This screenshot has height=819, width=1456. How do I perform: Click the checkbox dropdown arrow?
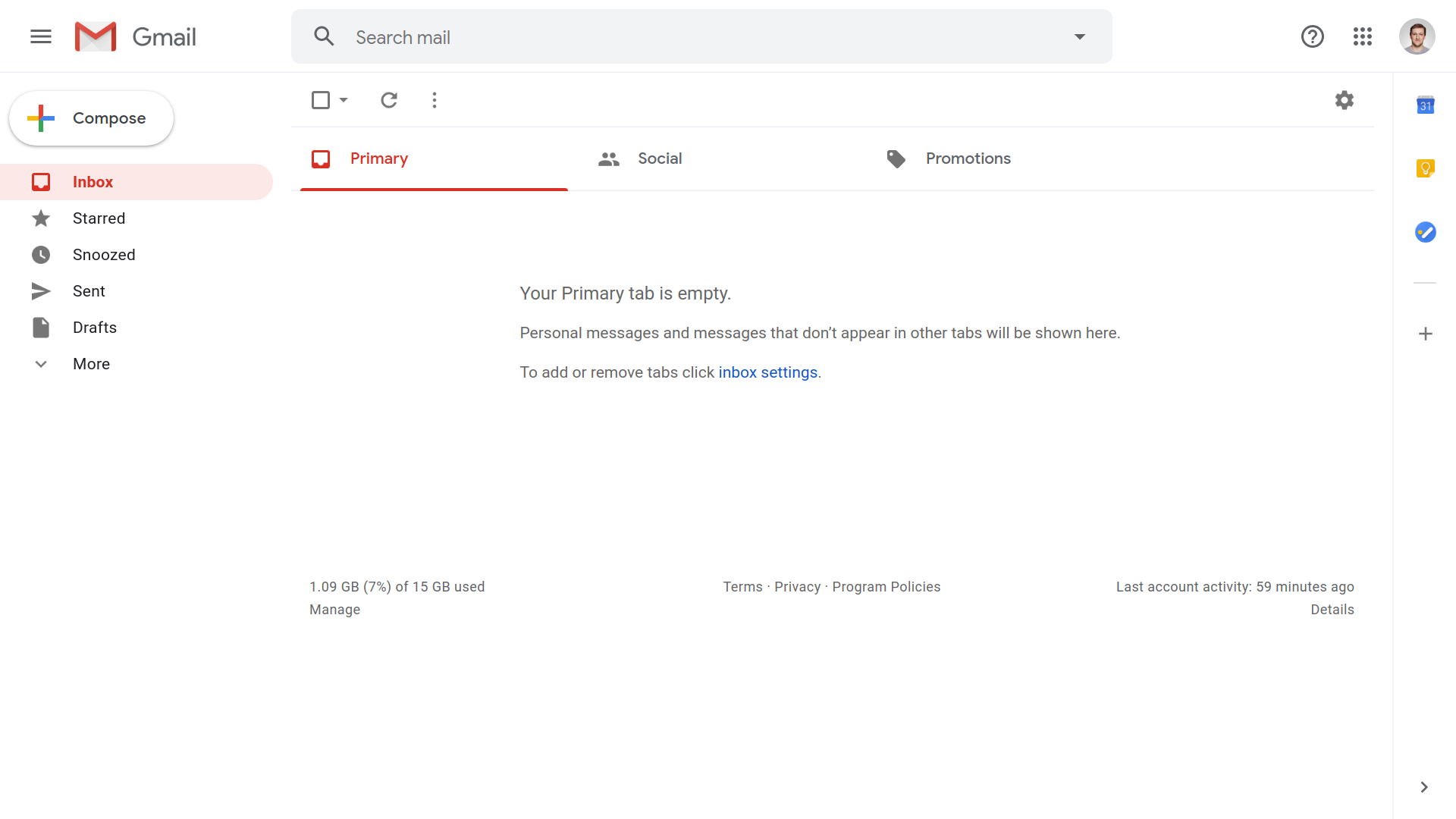click(344, 100)
